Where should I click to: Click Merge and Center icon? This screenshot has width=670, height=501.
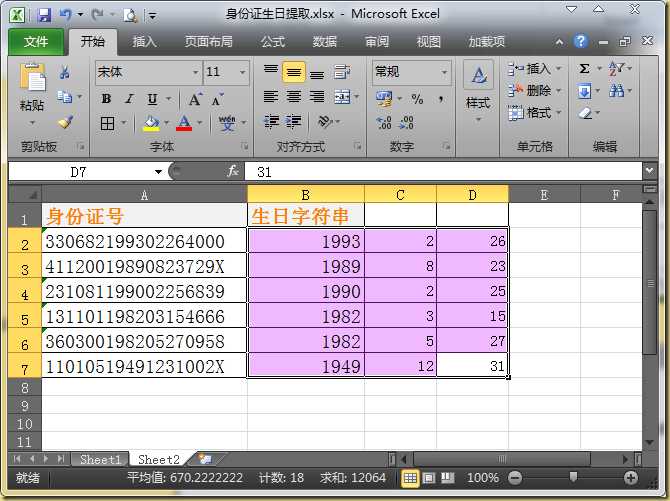point(342,97)
